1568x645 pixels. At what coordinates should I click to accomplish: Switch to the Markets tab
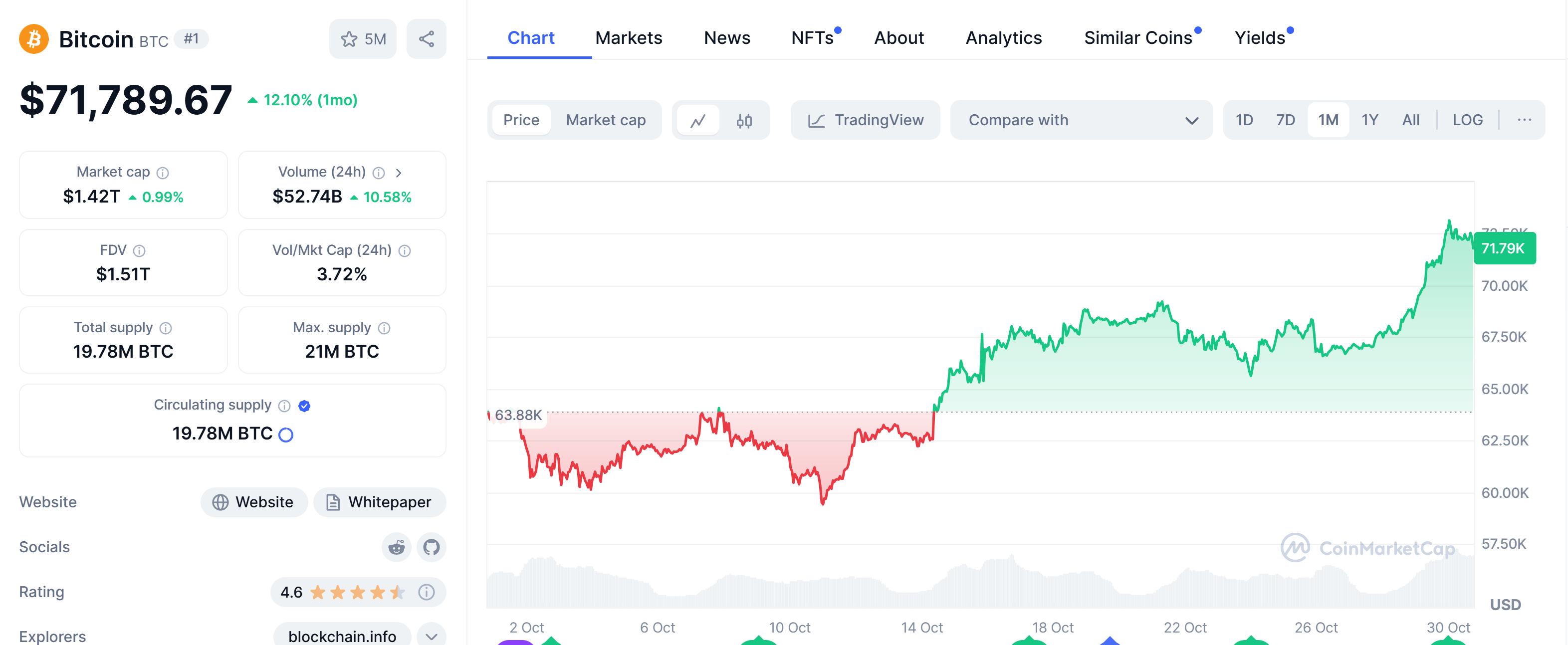pyautogui.click(x=628, y=38)
